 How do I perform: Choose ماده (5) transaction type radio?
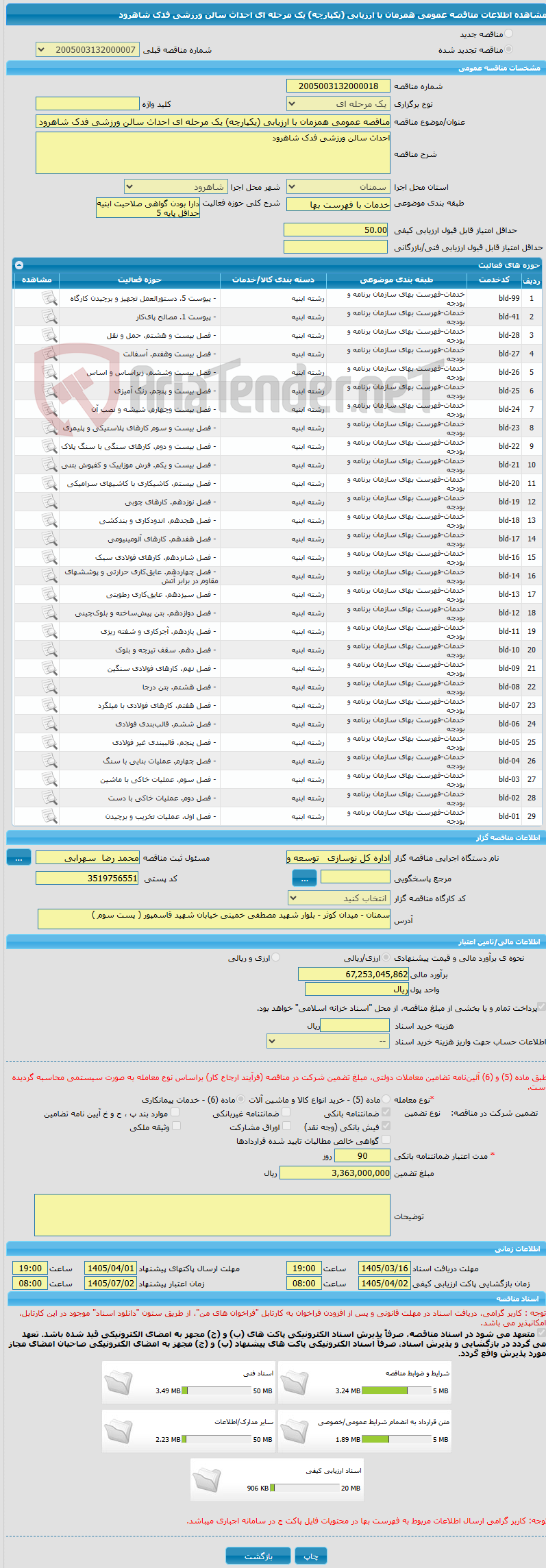387,1099
